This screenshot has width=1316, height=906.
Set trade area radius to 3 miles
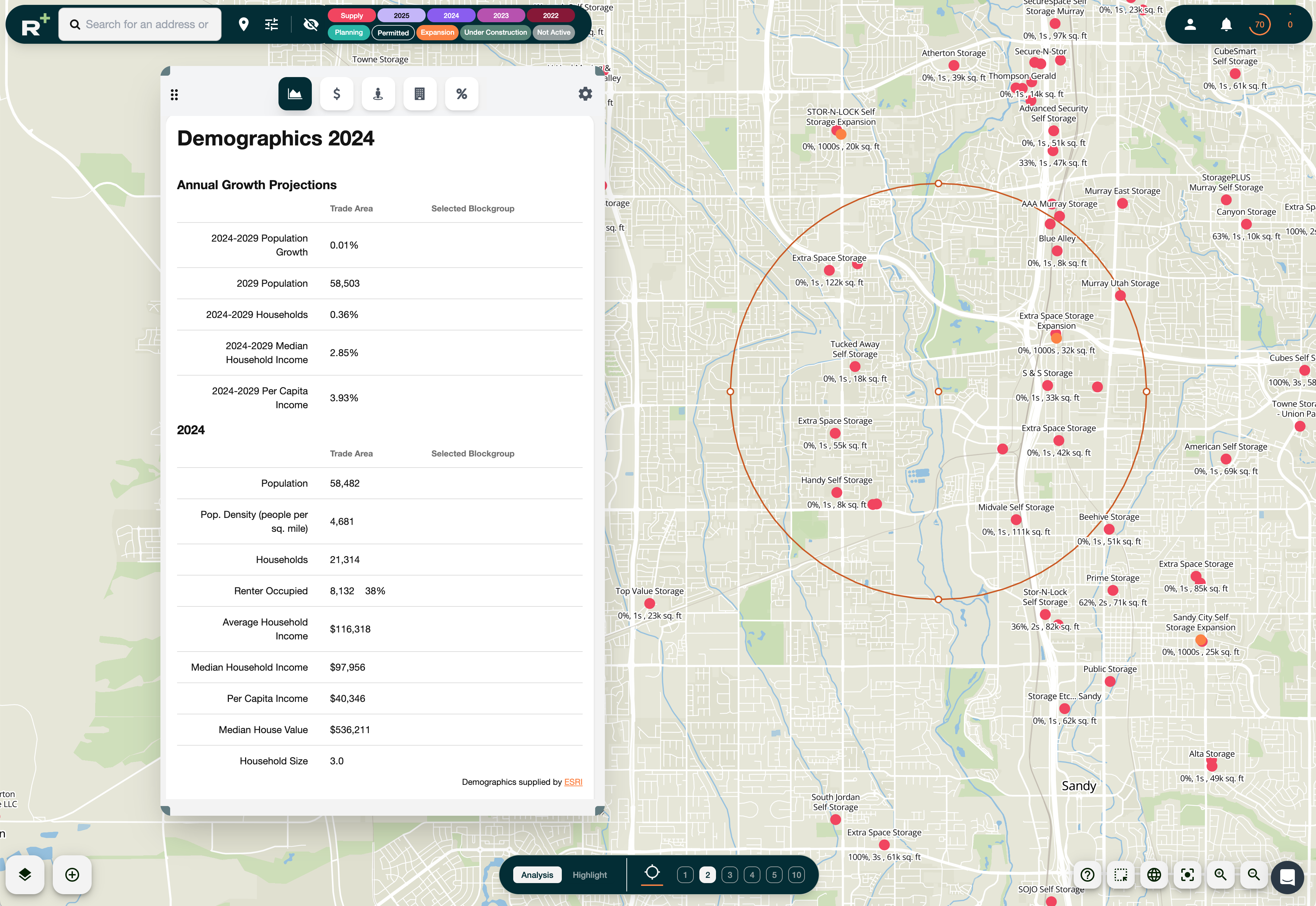(730, 875)
